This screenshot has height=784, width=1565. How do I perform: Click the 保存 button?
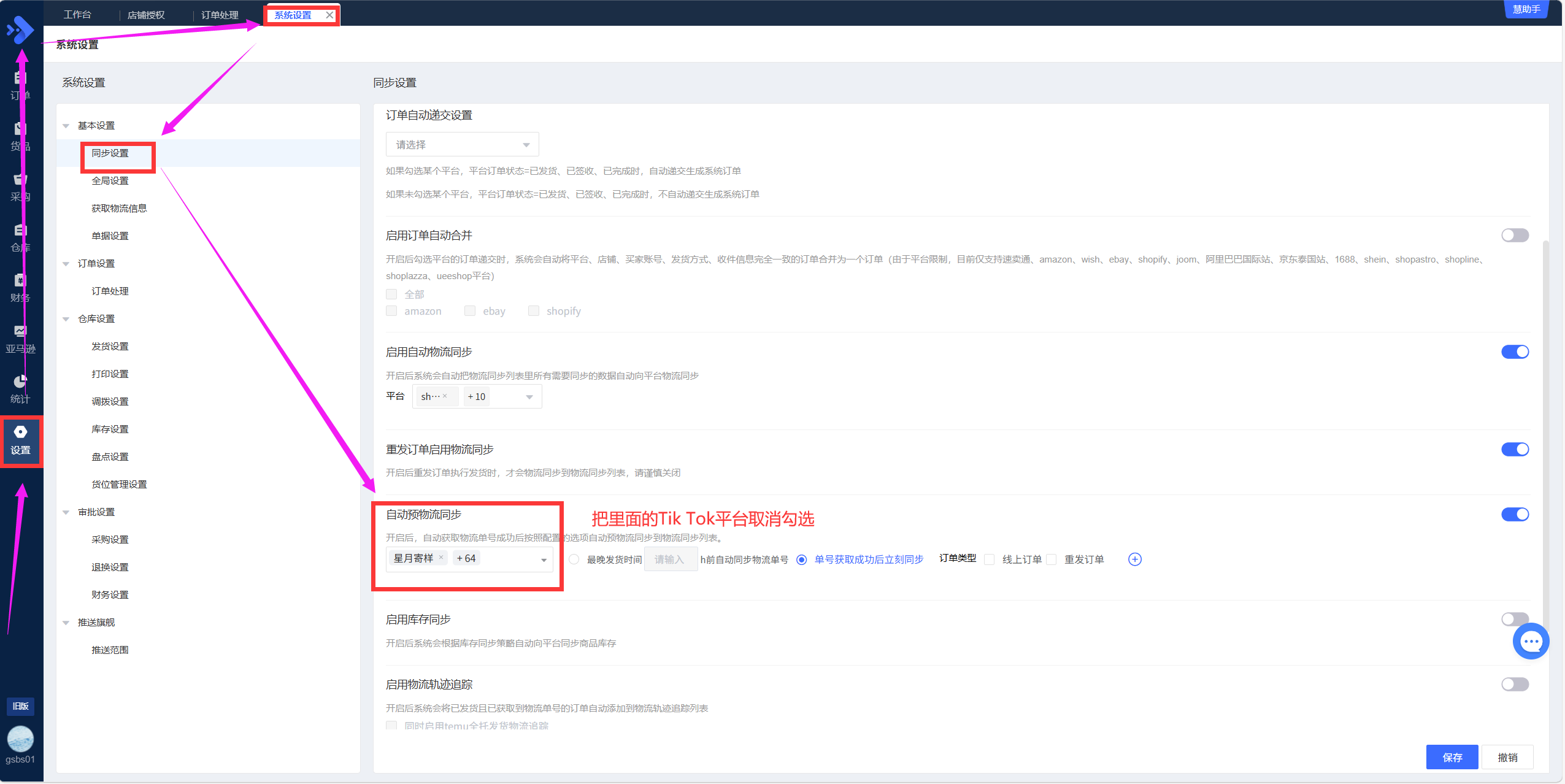[x=1452, y=757]
